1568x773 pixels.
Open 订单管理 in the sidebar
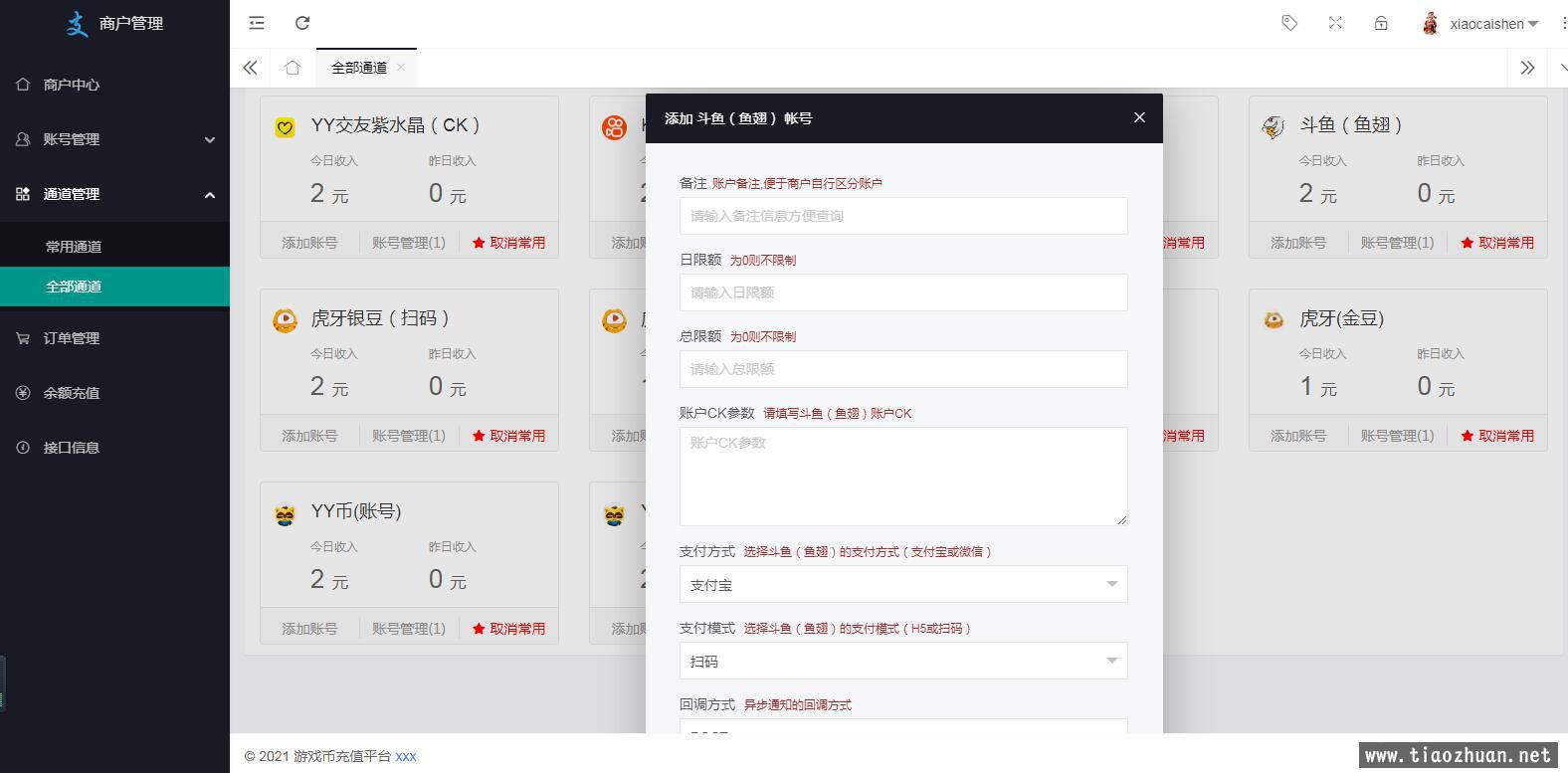(x=72, y=338)
